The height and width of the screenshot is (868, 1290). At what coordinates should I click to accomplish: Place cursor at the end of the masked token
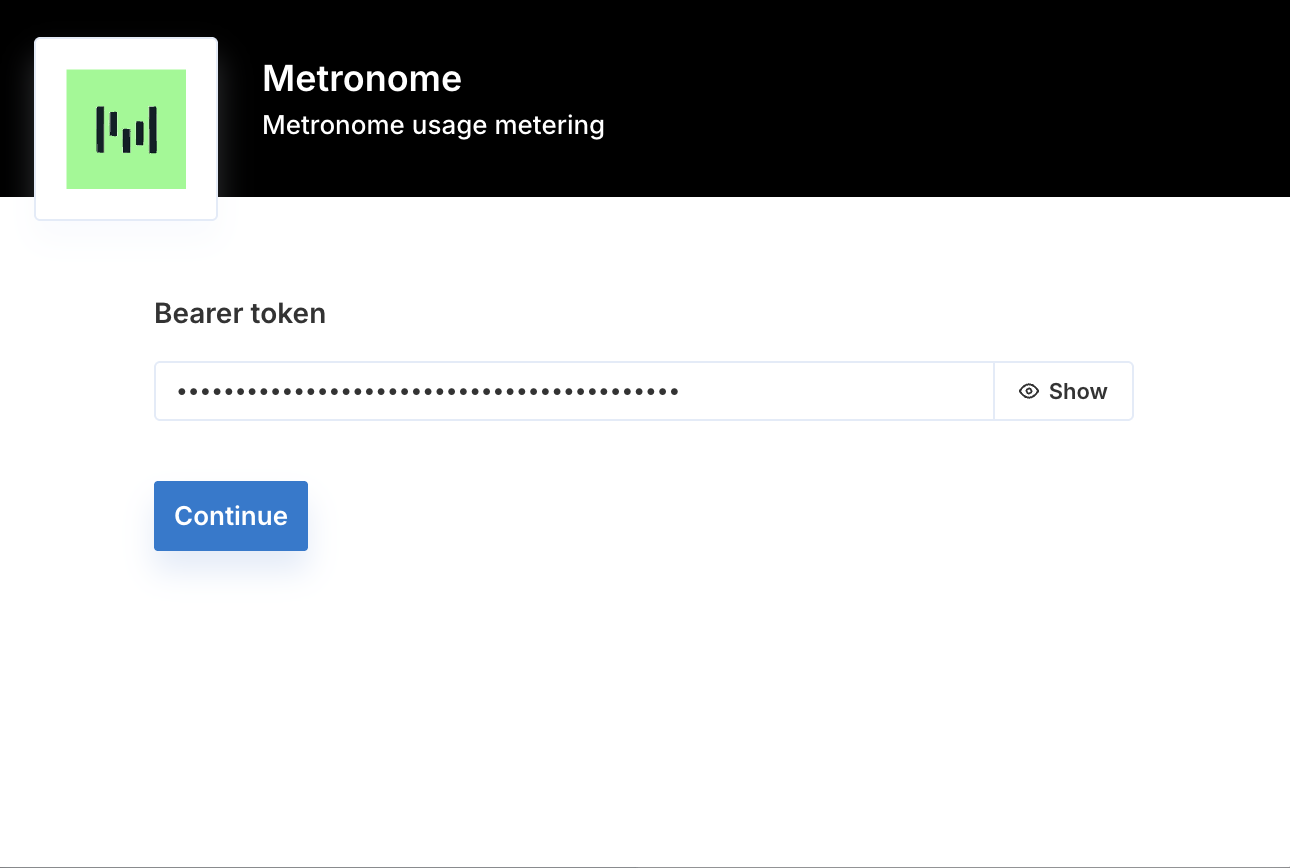(682, 391)
